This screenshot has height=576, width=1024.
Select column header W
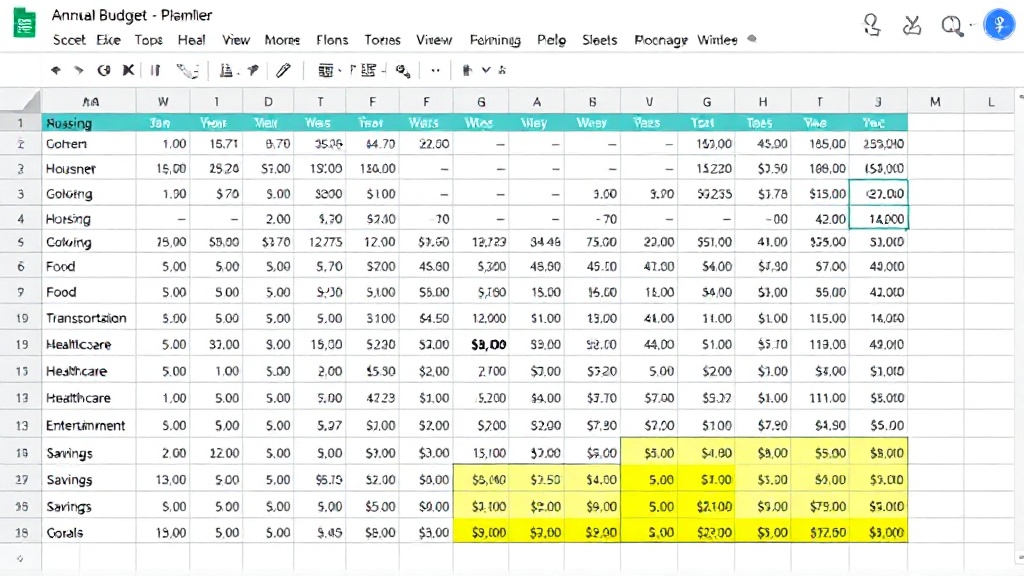click(163, 101)
